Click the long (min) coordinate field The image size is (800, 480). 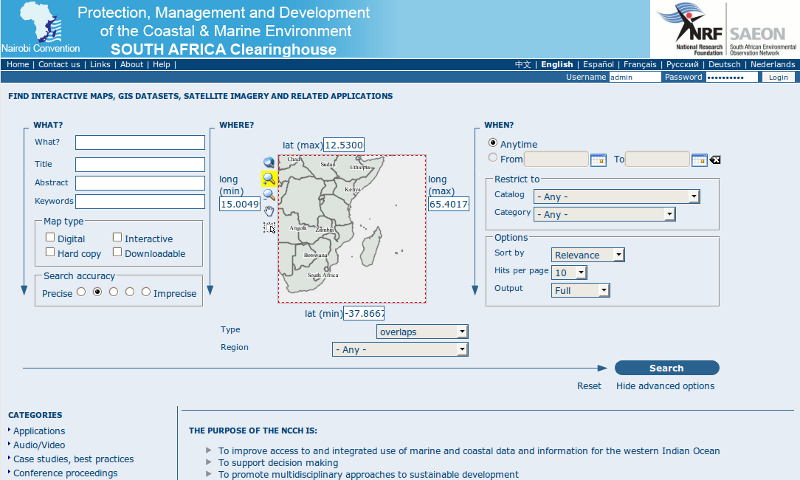pyautogui.click(x=240, y=204)
